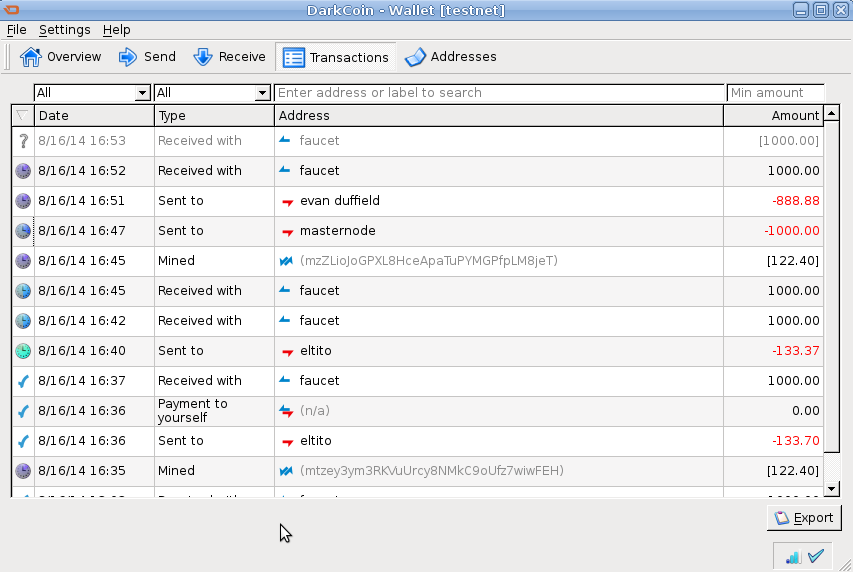This screenshot has width=853, height=572.
Task: Click the DarkCoin window menu icon in title bar
Action: coord(11,10)
